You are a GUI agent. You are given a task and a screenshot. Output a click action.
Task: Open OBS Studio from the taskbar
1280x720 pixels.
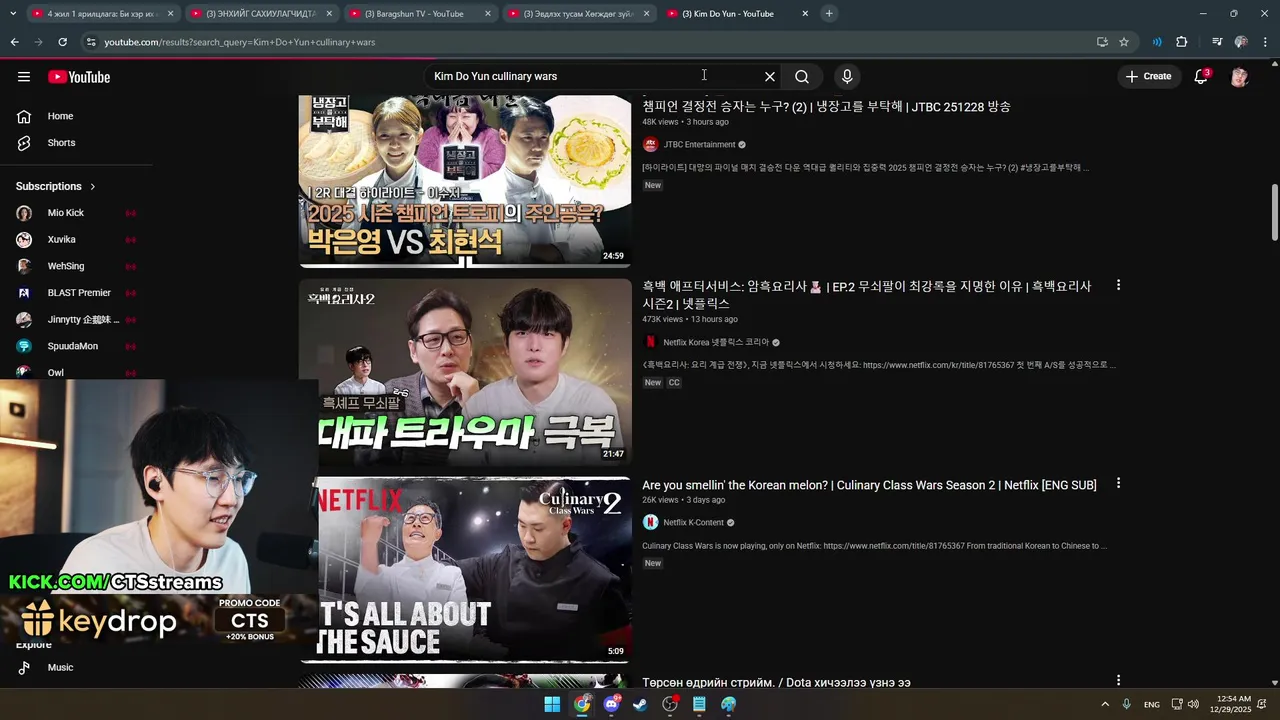point(670,704)
